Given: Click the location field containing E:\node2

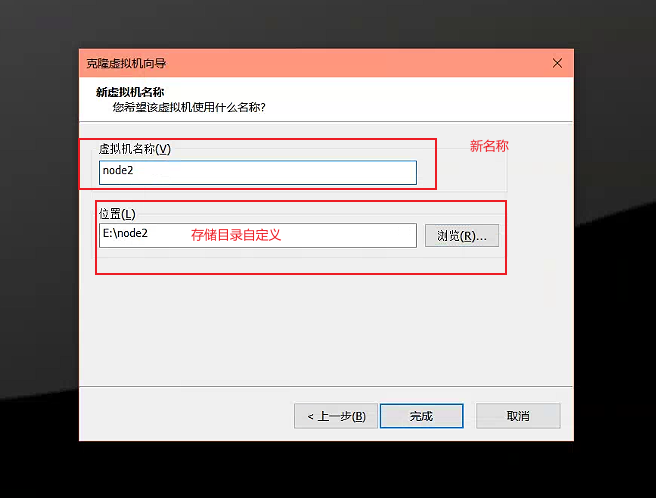Looking at the screenshot, I should coord(258,235).
